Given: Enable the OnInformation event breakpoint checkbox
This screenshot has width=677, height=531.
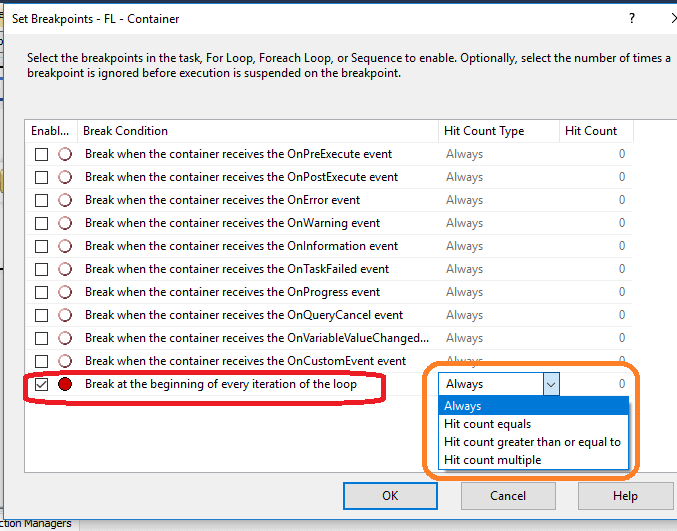Looking at the screenshot, I should coord(41,246).
